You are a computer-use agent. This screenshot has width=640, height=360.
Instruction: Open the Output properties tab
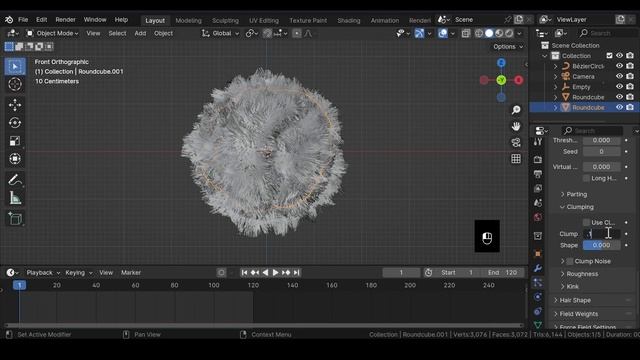coord(538,174)
